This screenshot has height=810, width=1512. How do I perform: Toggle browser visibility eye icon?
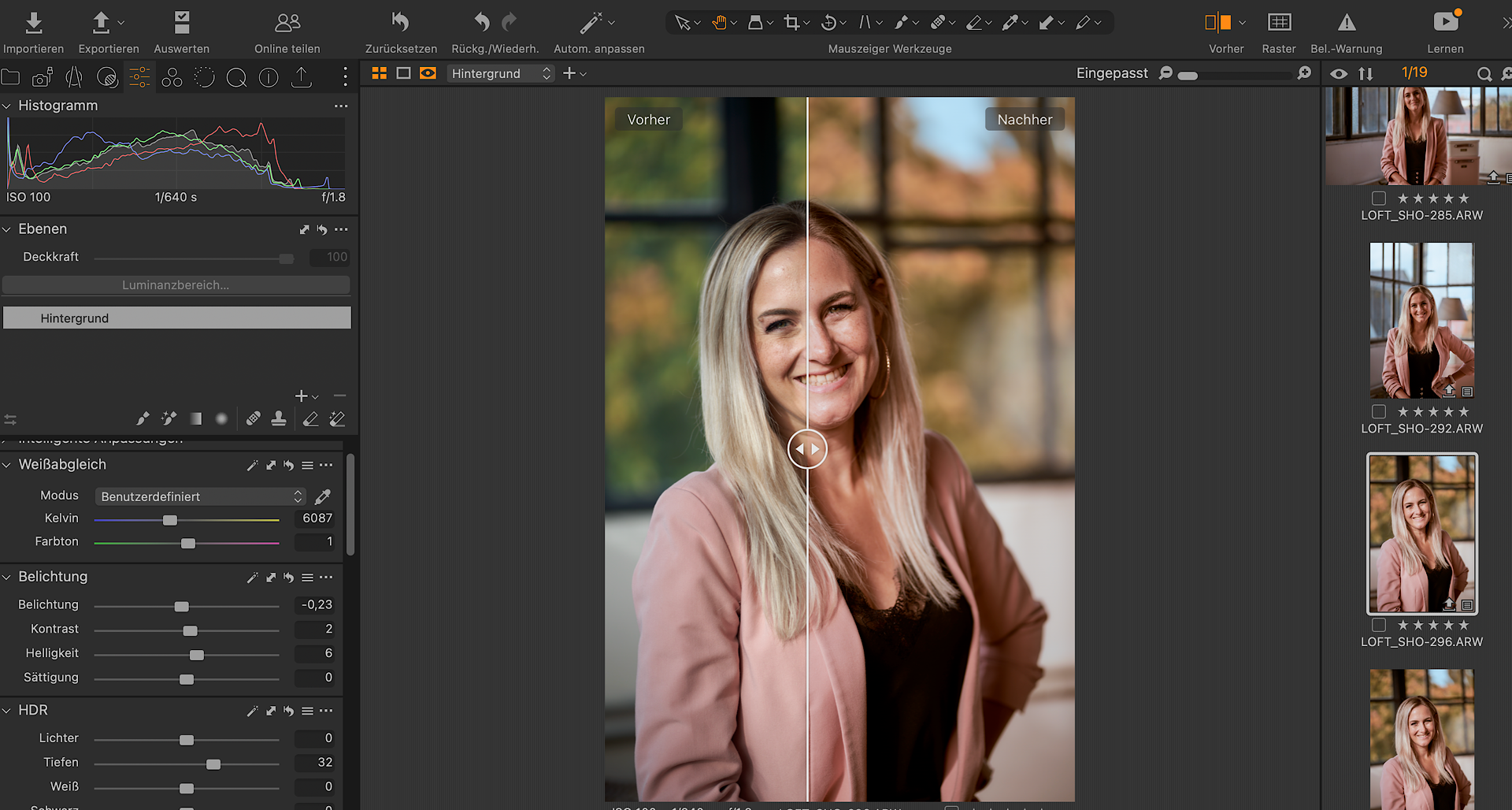1339,73
